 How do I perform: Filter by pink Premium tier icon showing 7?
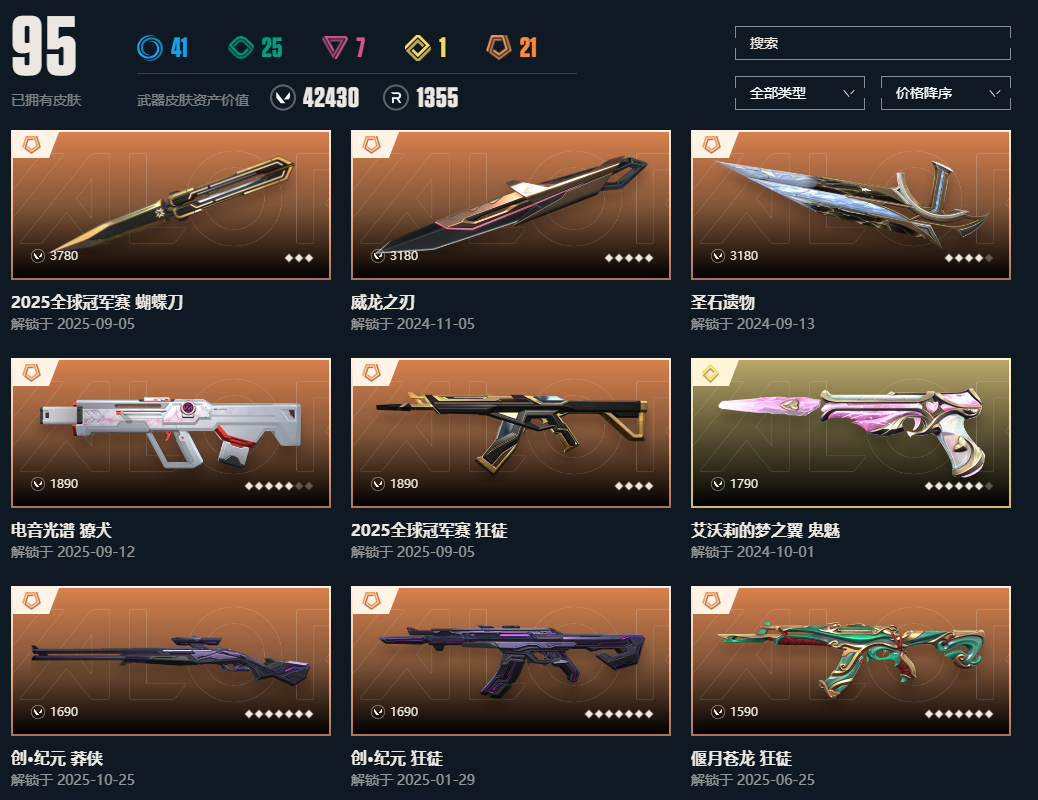click(334, 48)
